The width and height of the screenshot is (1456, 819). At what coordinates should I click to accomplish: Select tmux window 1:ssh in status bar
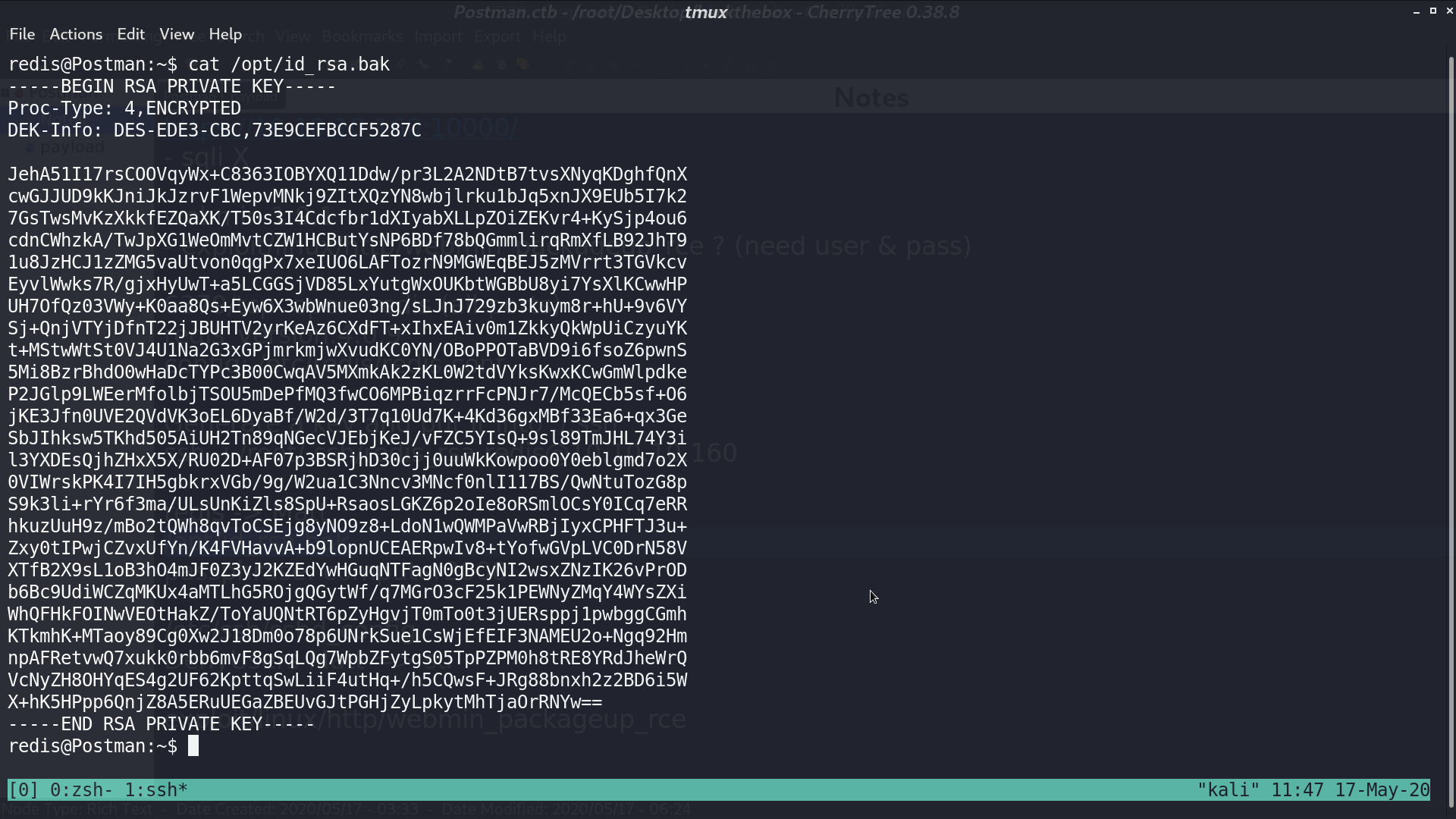(156, 789)
